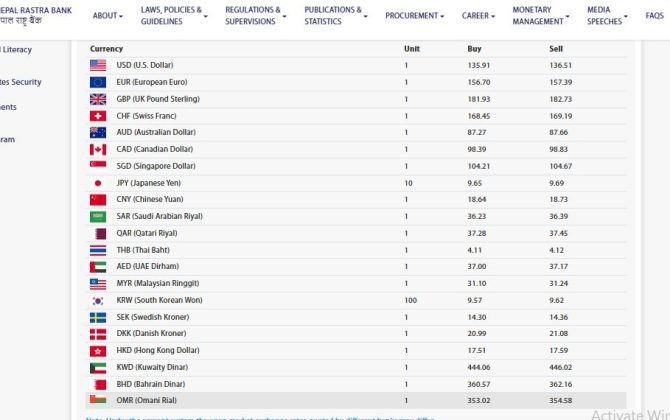Image resolution: width=670 pixels, height=420 pixels.
Task: Click the Australian Dollar flag icon
Action: 98,133
